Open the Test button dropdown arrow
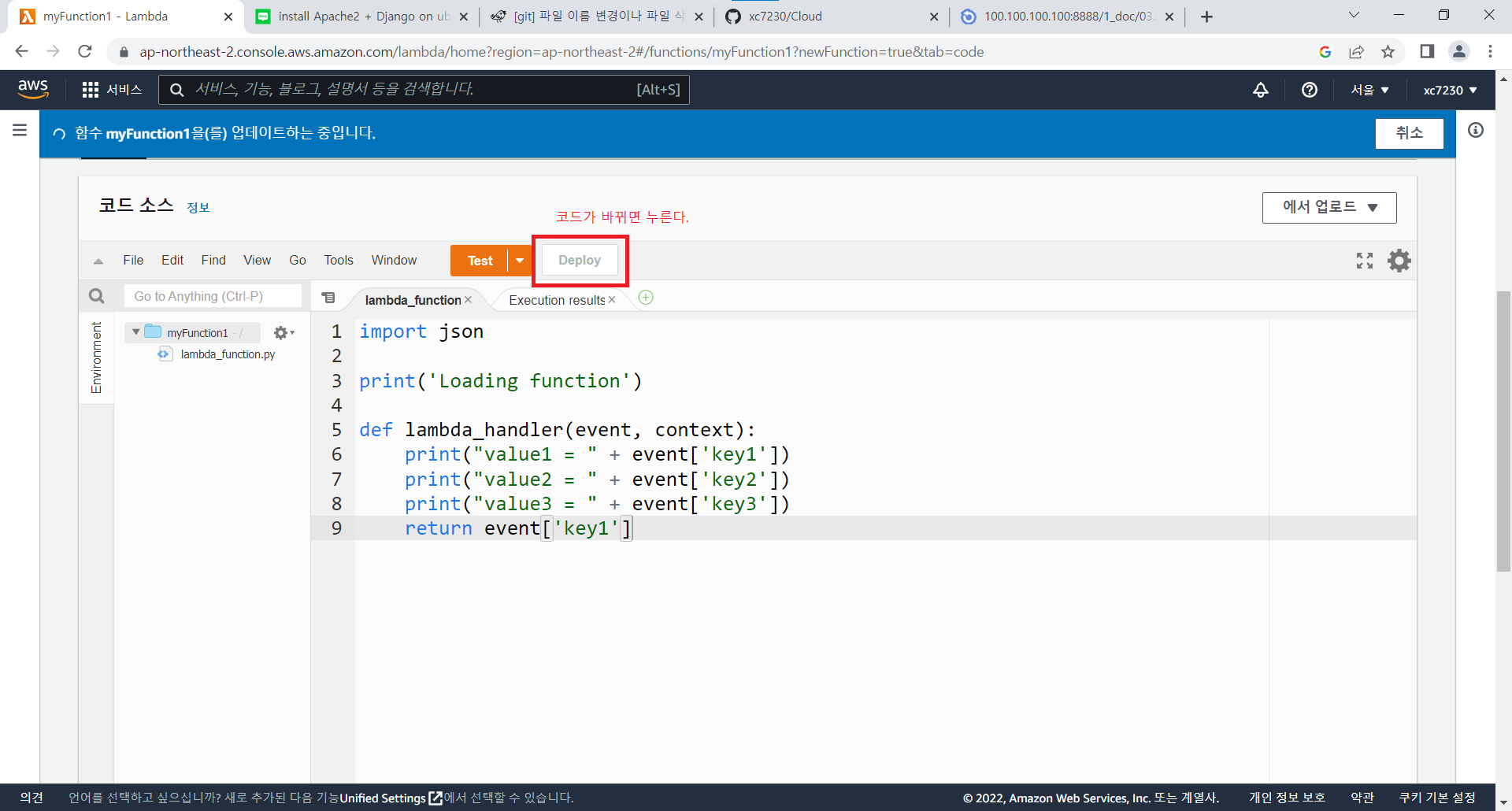 520,261
